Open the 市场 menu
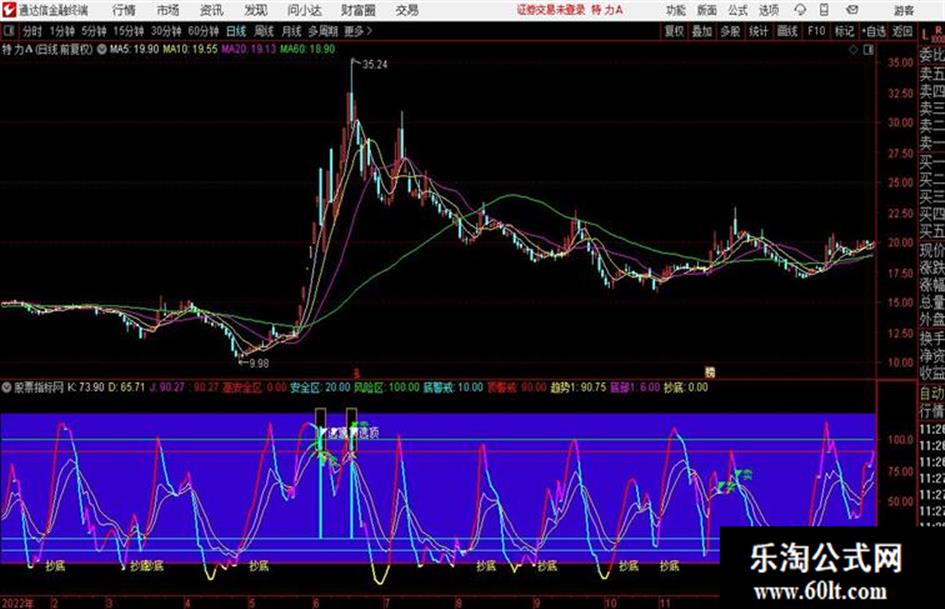The image size is (945, 609). 168,10
